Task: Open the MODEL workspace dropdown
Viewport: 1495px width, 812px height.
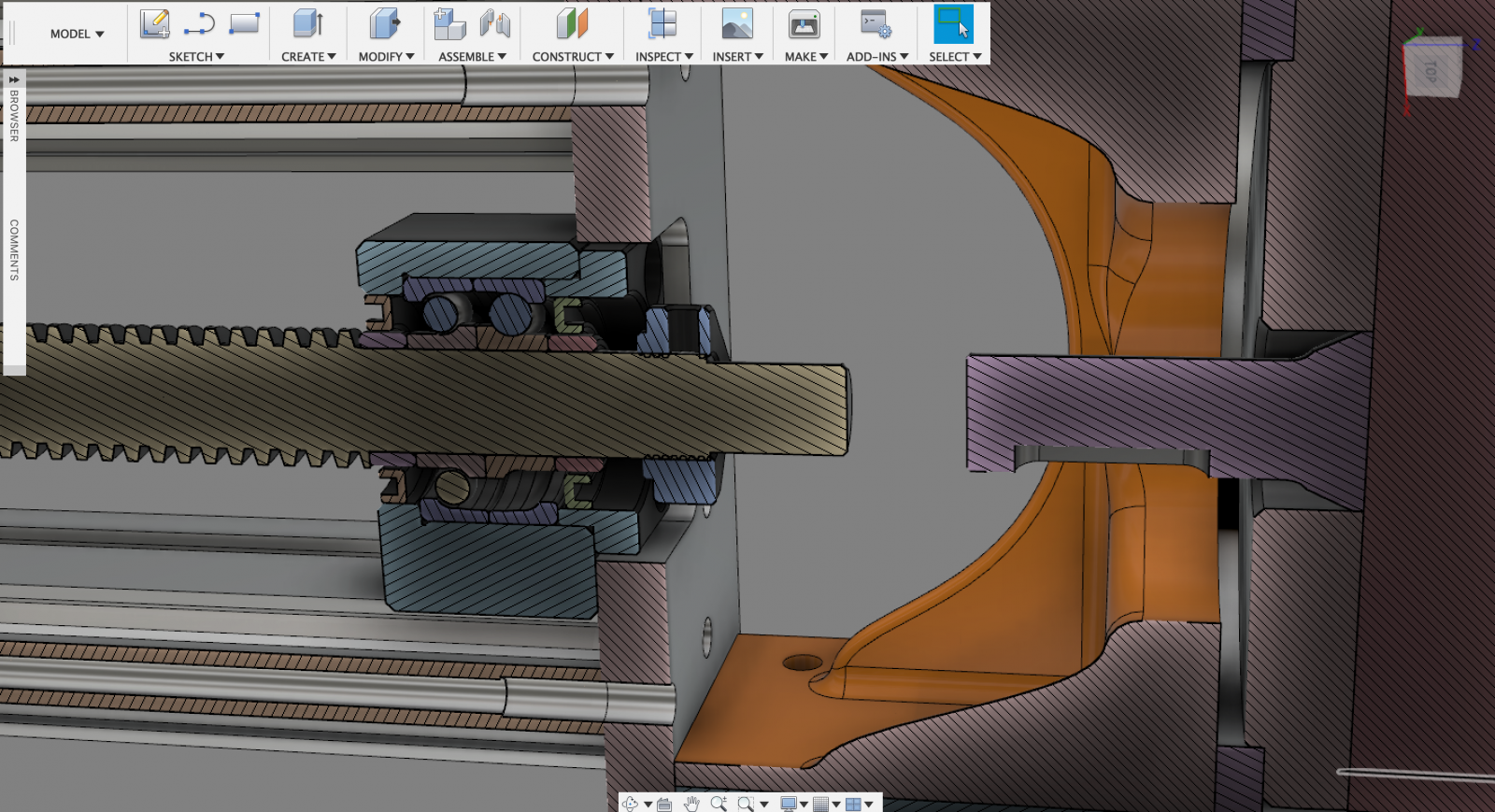Action: (77, 34)
